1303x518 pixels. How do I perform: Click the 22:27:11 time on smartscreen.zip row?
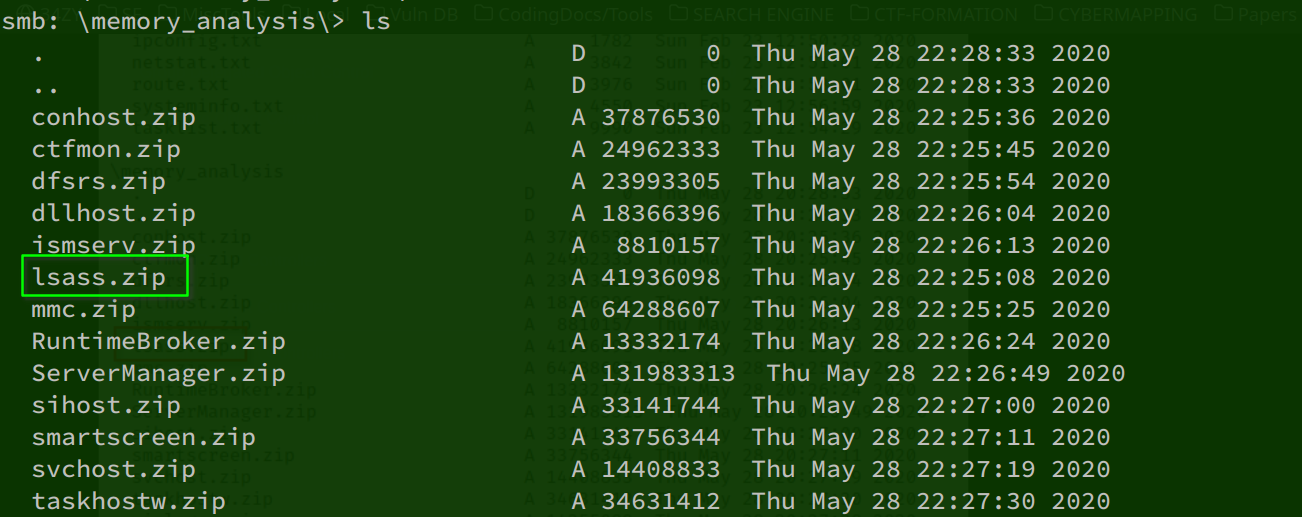tap(976, 438)
